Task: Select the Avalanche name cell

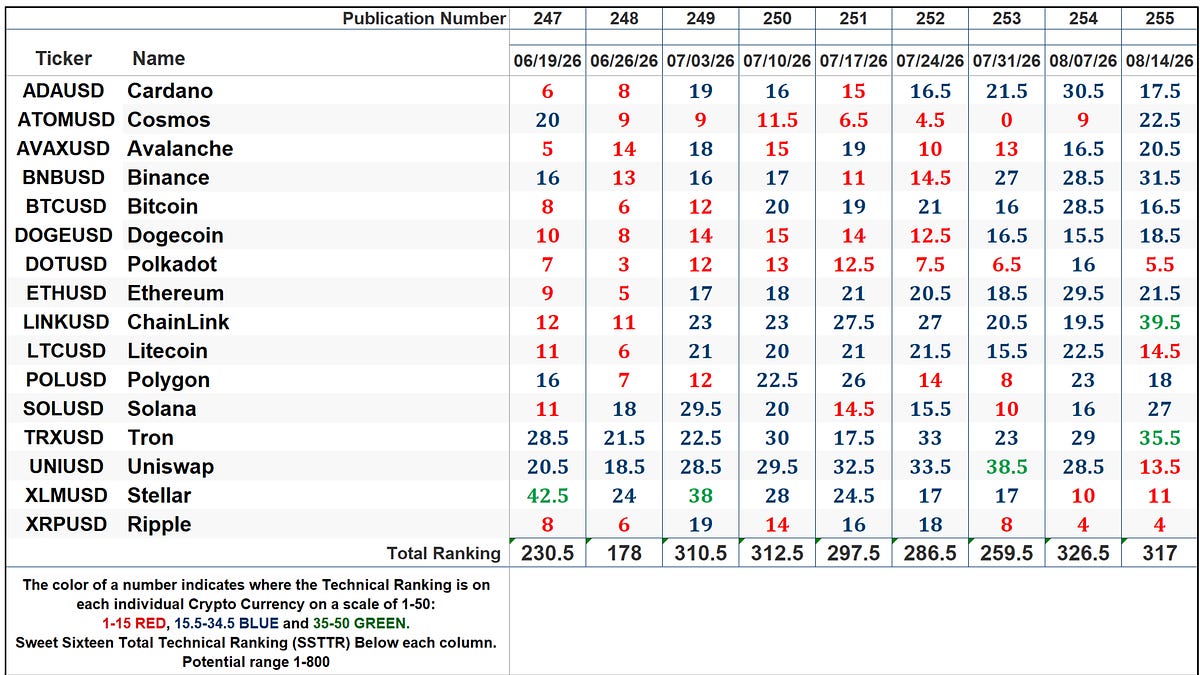Action: pos(180,149)
